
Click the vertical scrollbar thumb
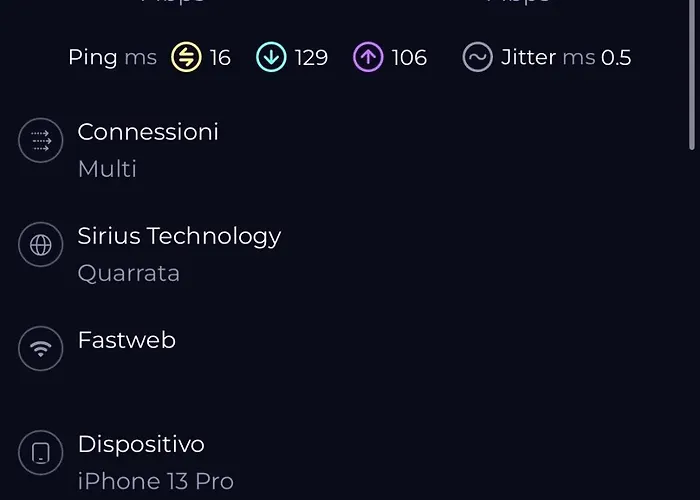[x=692, y=75]
